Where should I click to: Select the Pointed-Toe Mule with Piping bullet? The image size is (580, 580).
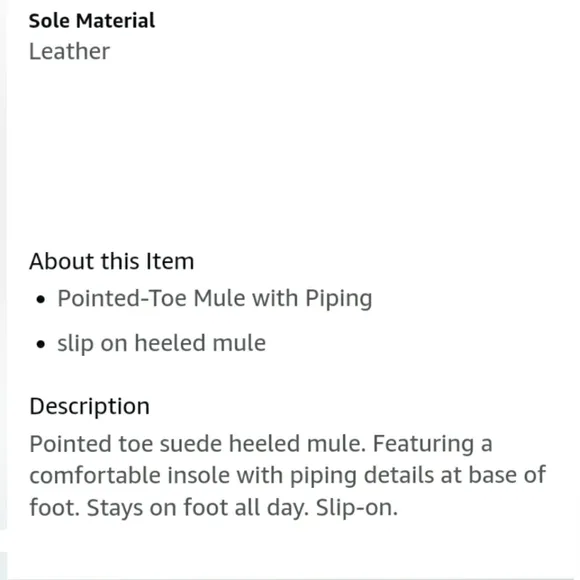215,298
